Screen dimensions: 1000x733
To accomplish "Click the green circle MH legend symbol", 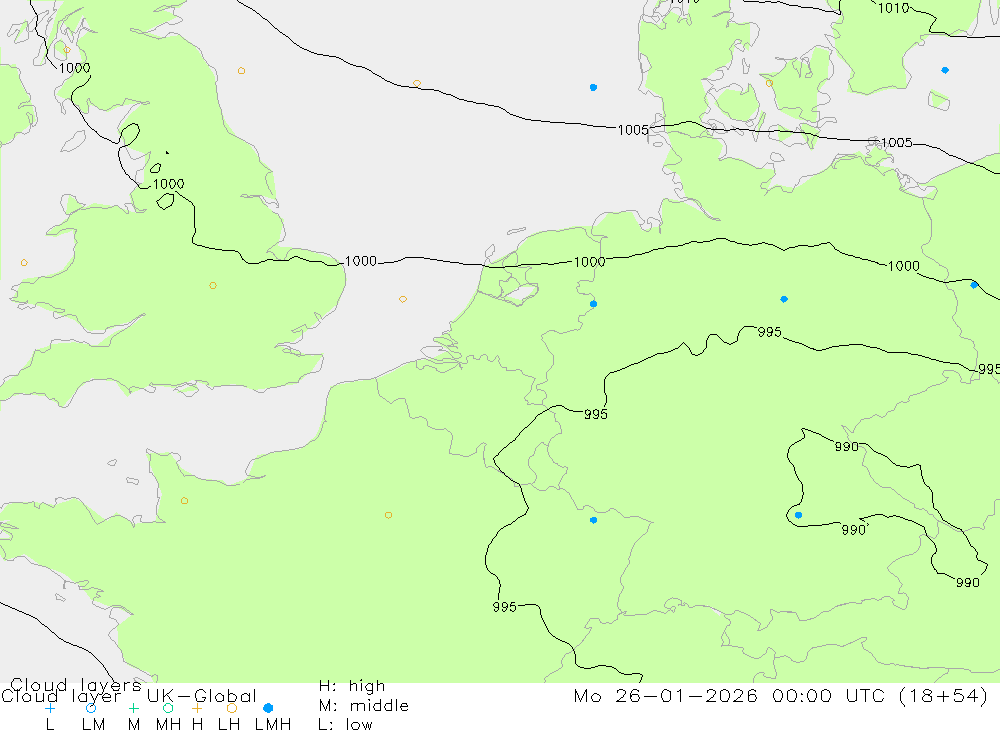I will tap(168, 708).
